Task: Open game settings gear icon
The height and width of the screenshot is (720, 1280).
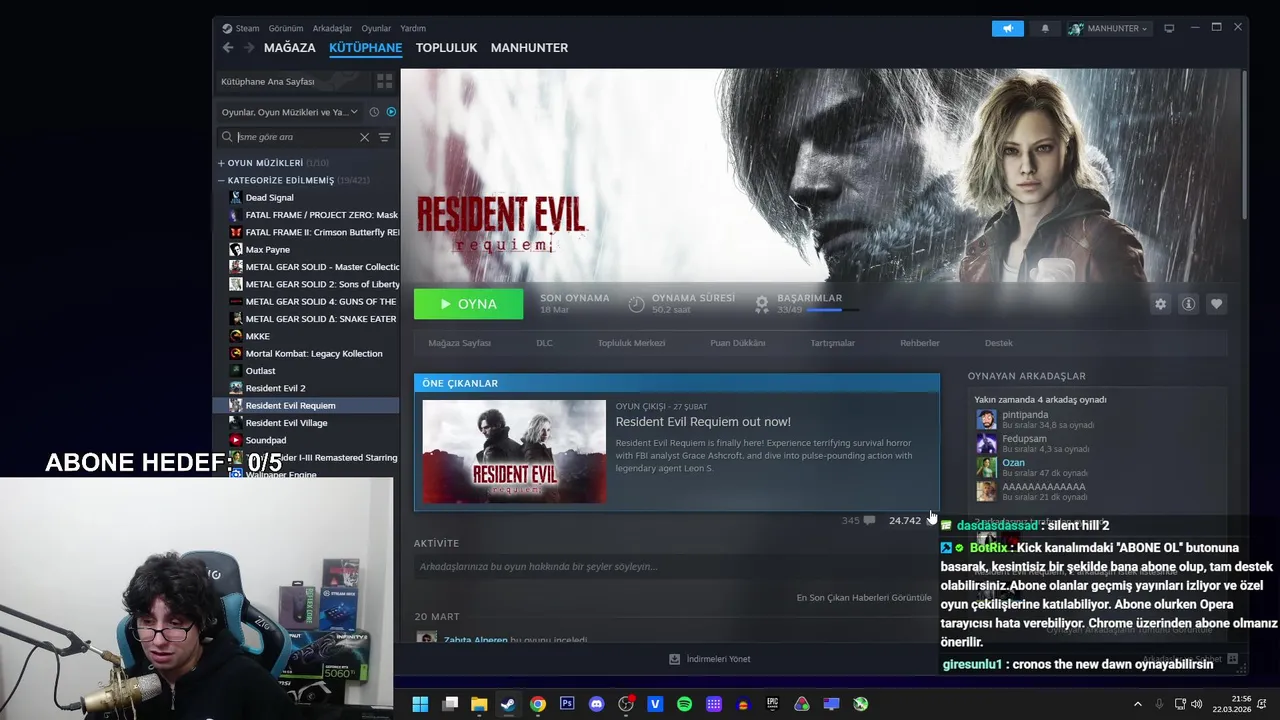Action: [x=1160, y=304]
